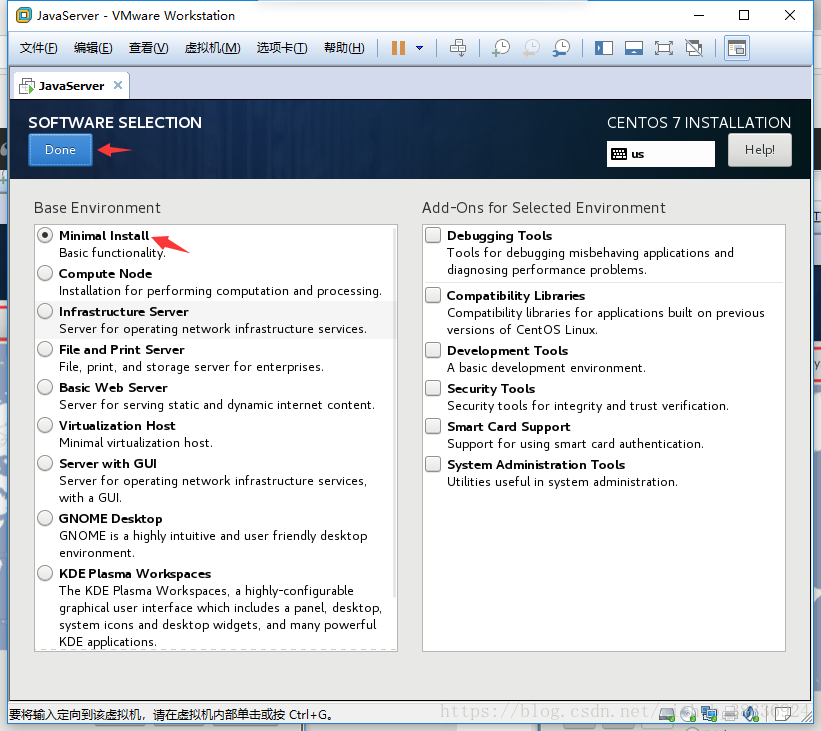Check the System Administration Tools add-on
Image resolution: width=821 pixels, height=731 pixels.
pyautogui.click(x=433, y=464)
